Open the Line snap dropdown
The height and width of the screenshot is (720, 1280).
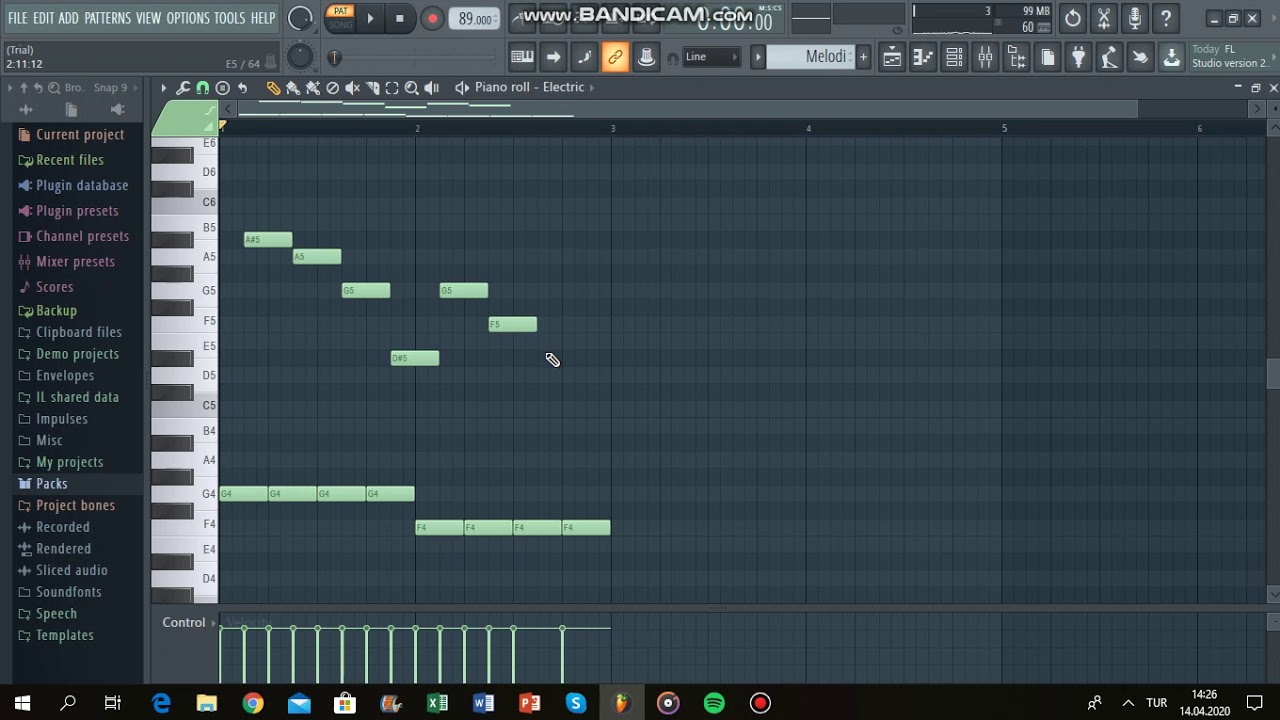[711, 57]
